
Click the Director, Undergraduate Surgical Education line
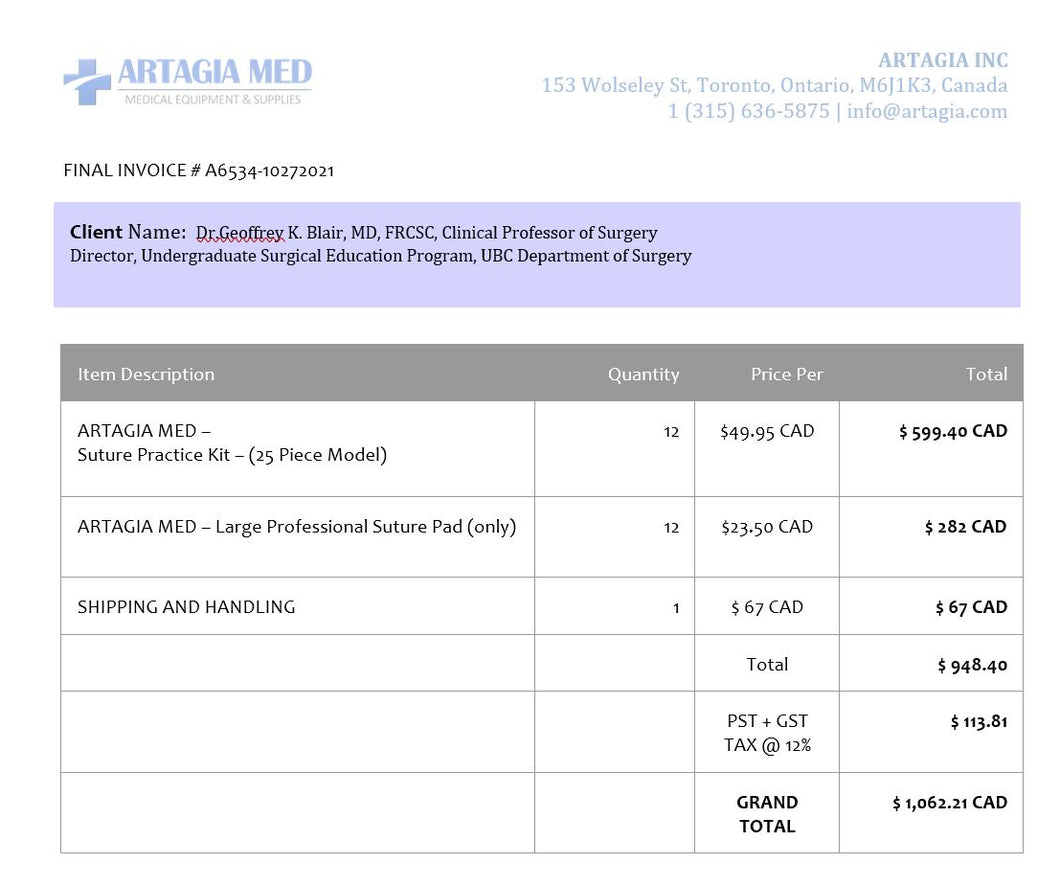[381, 256]
